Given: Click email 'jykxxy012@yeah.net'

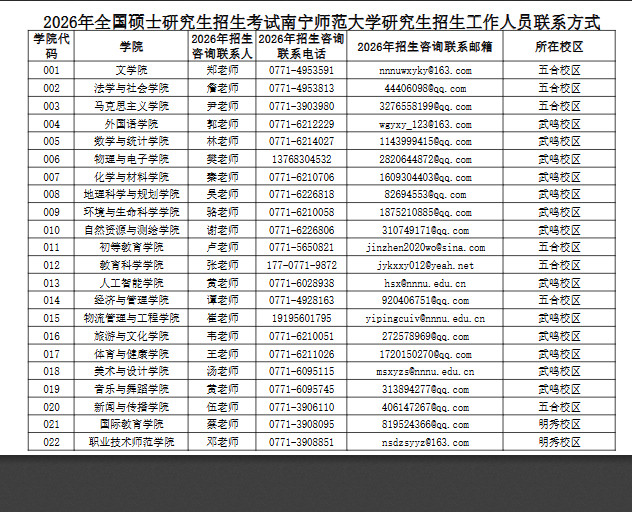Looking at the screenshot, I should click(x=425, y=265).
